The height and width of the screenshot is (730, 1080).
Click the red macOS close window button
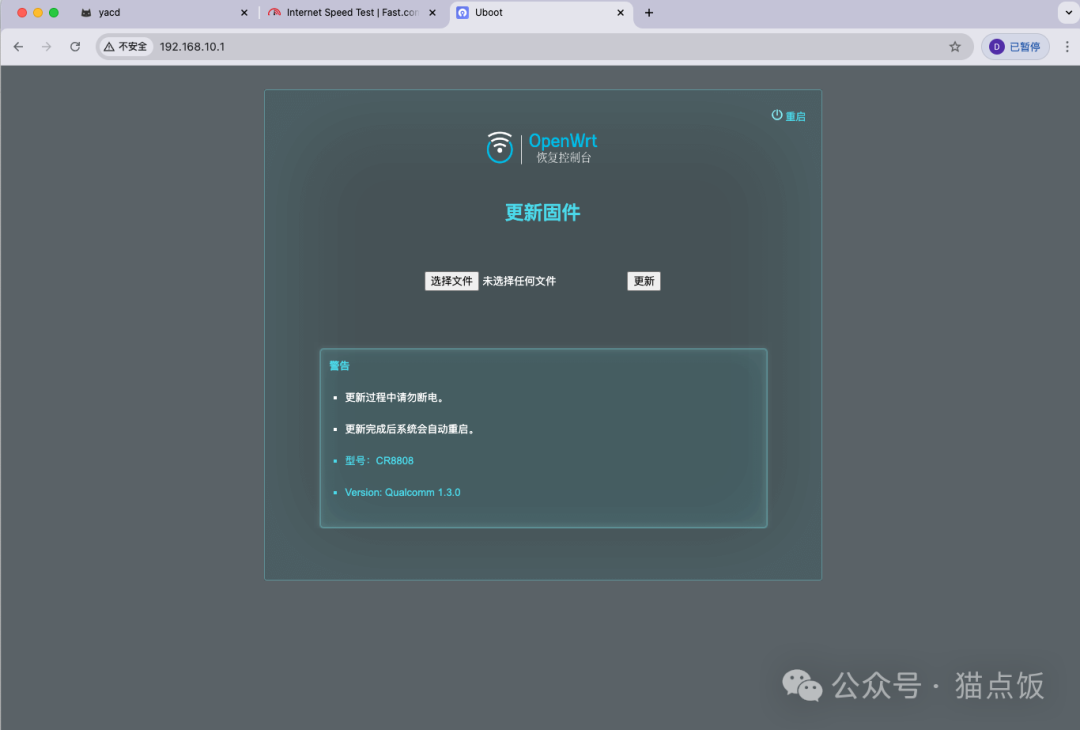click(x=22, y=12)
